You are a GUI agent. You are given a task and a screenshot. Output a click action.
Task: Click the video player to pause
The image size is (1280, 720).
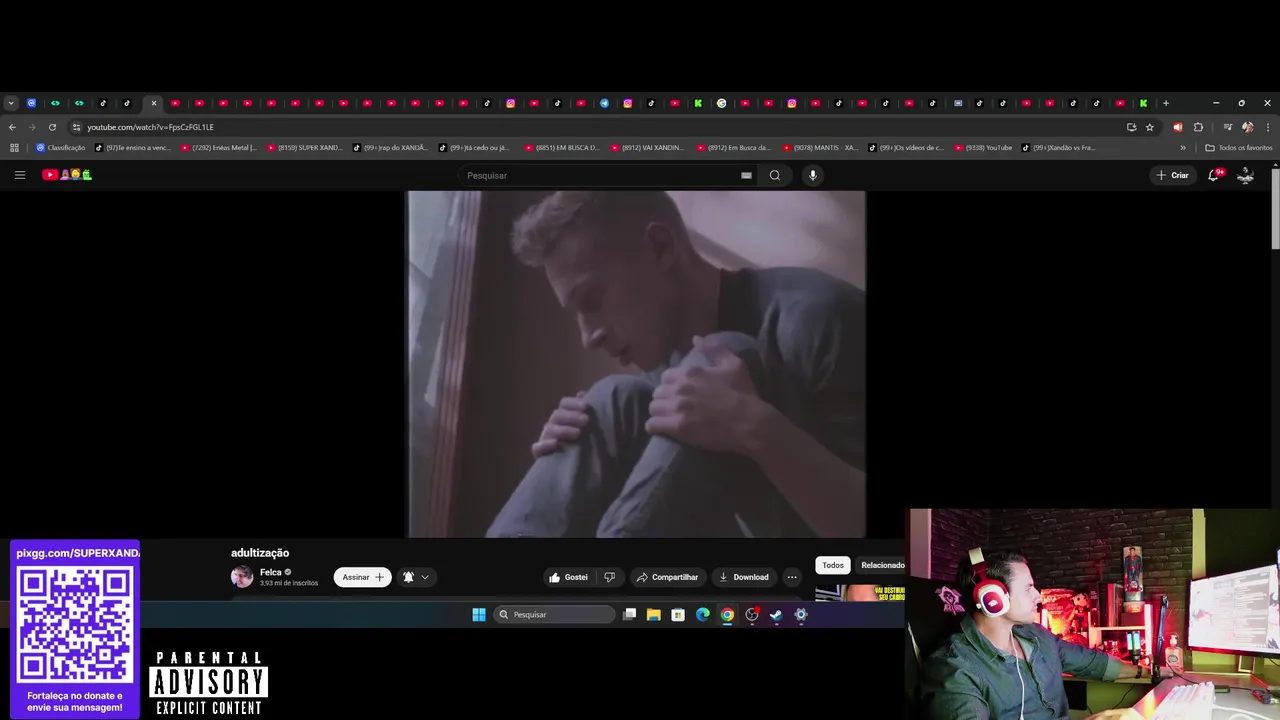point(636,364)
